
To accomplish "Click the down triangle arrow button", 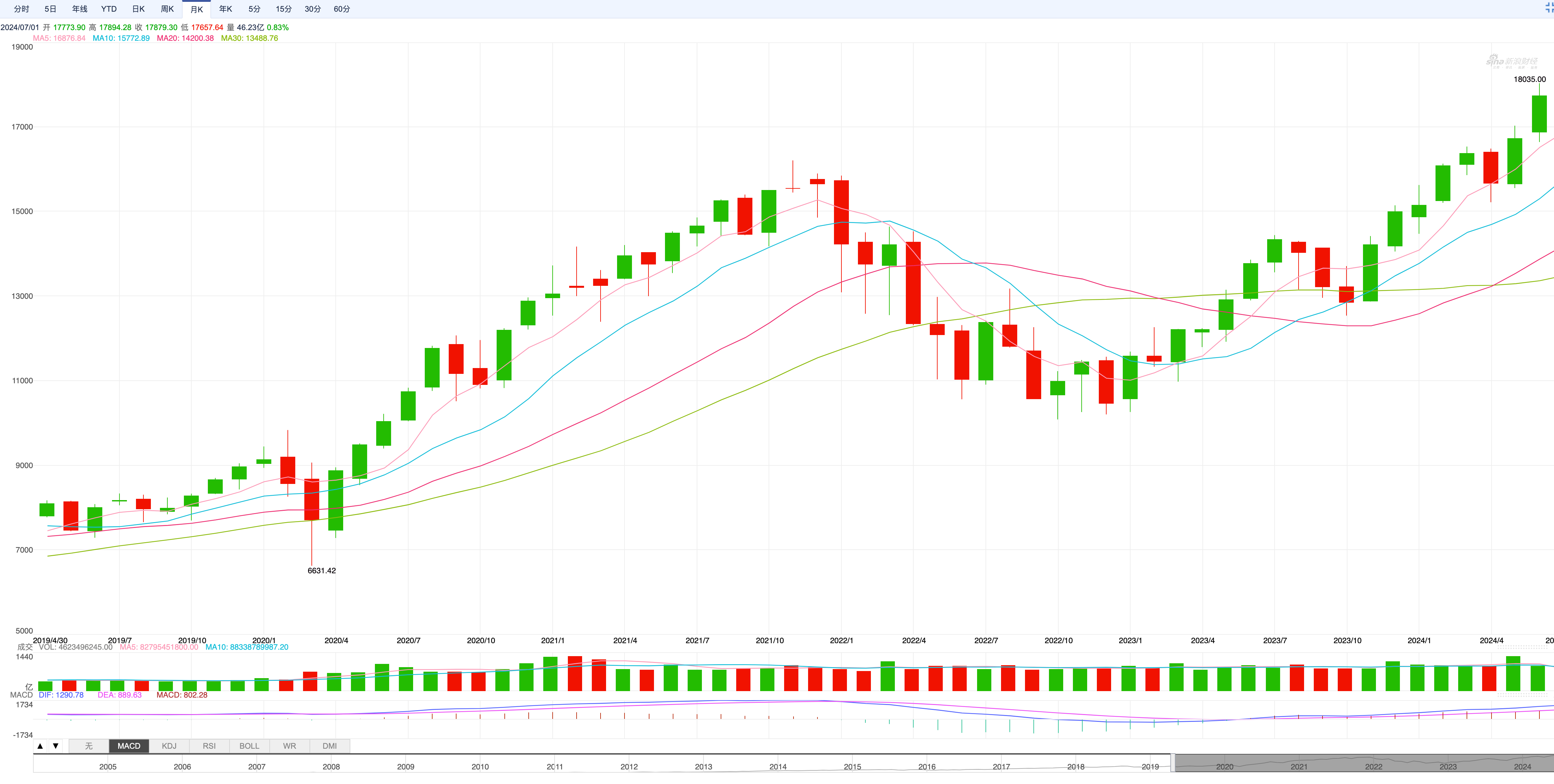I will (55, 746).
